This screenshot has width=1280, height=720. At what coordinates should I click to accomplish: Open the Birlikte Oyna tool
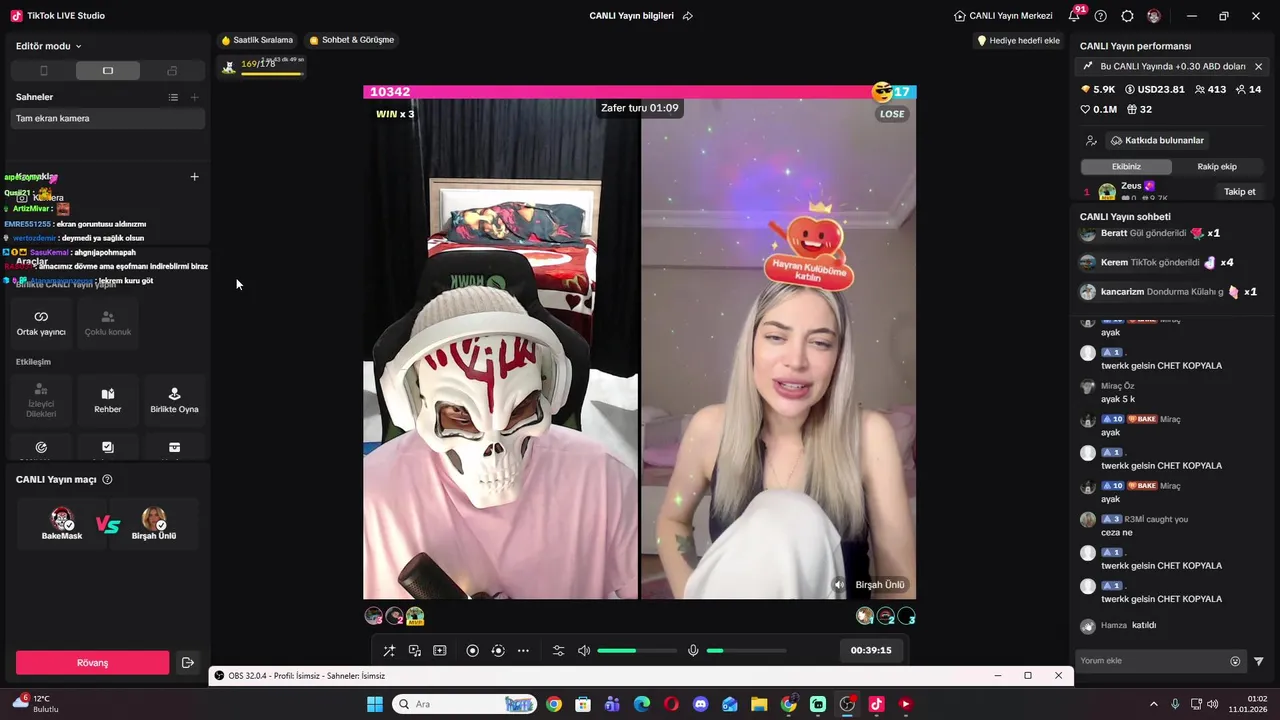(174, 400)
